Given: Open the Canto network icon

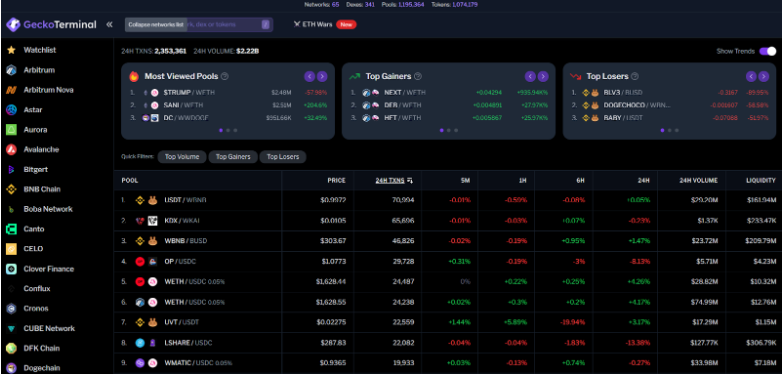Looking at the screenshot, I should [11, 229].
